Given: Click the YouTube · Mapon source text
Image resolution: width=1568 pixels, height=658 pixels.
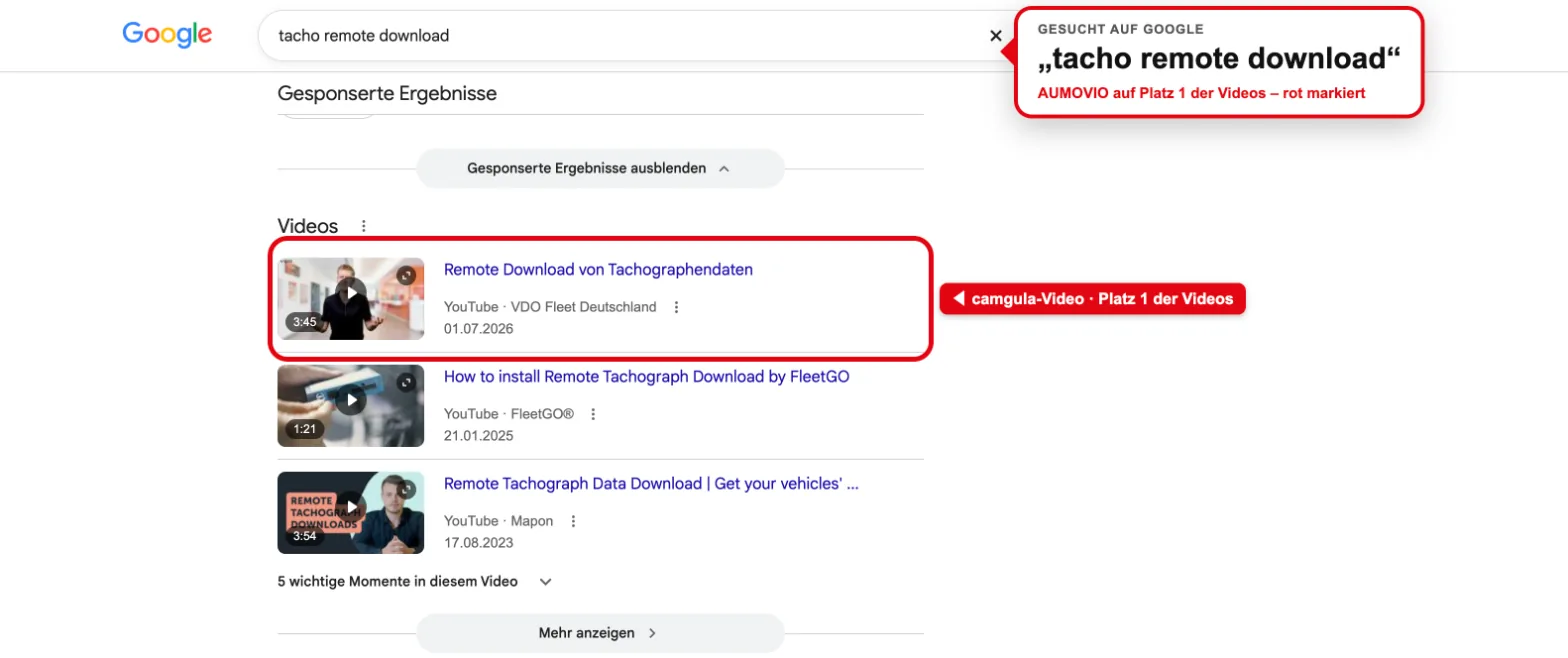Looking at the screenshot, I should [x=498, y=521].
